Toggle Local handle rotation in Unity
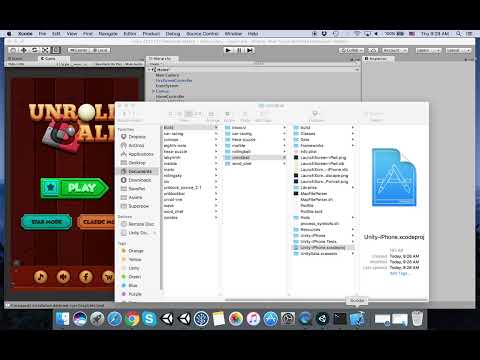This screenshot has height=360, width=480. point(100,50)
